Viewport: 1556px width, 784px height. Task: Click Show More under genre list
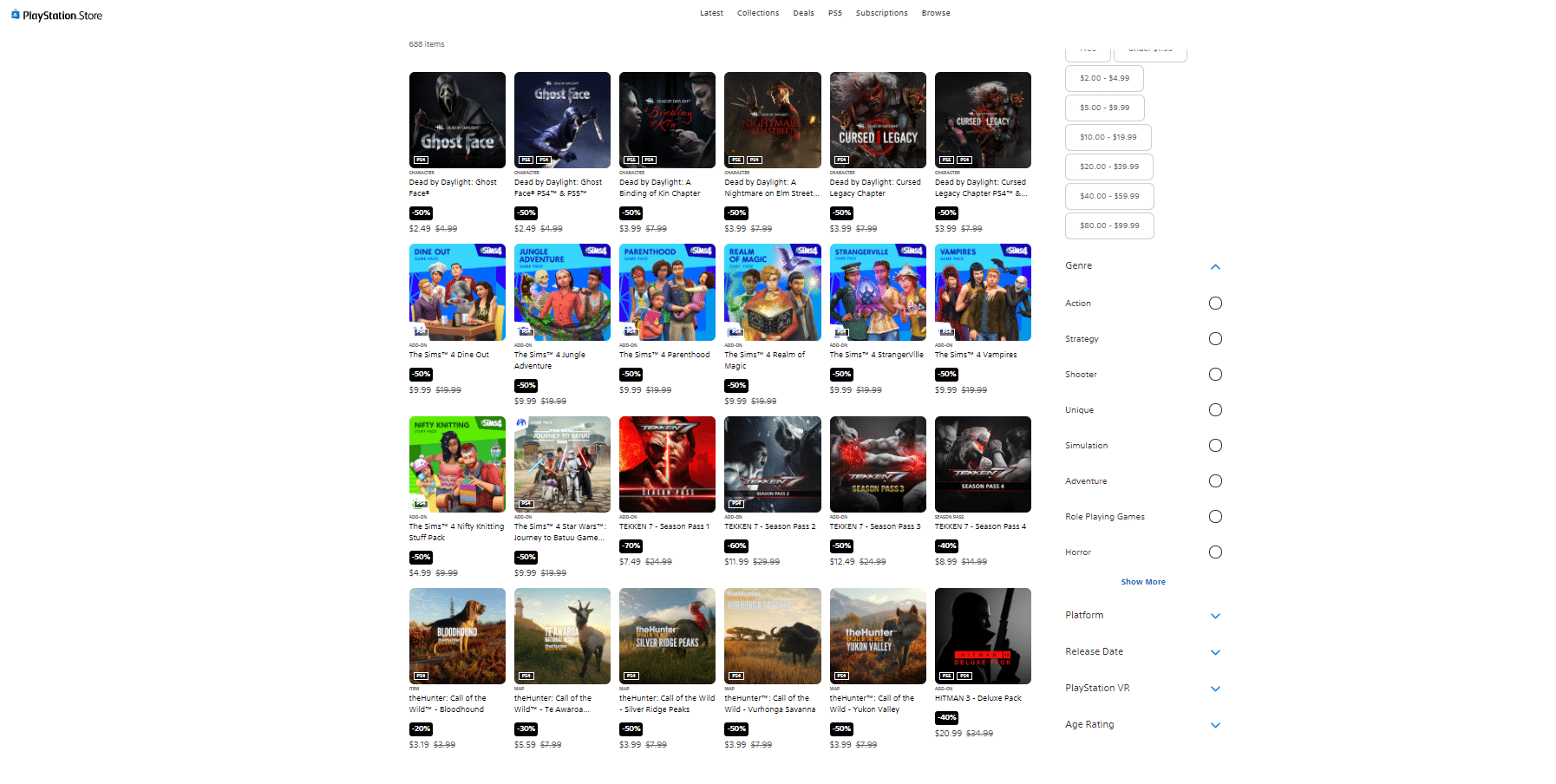pyautogui.click(x=1142, y=582)
